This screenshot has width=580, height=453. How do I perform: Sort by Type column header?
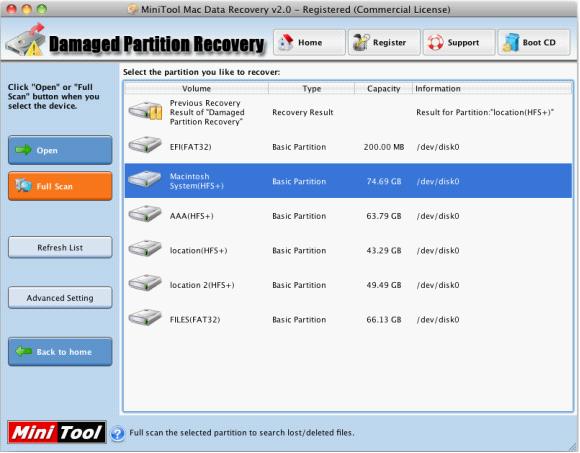[311, 89]
